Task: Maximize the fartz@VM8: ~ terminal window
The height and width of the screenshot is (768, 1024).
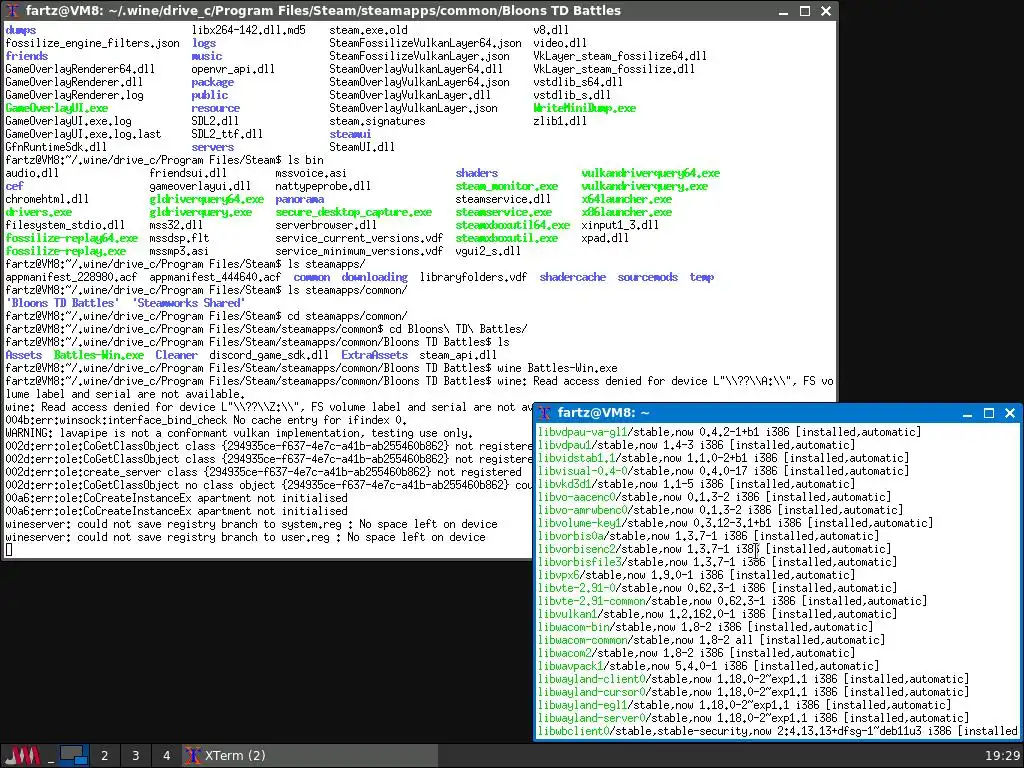Action: [x=989, y=413]
